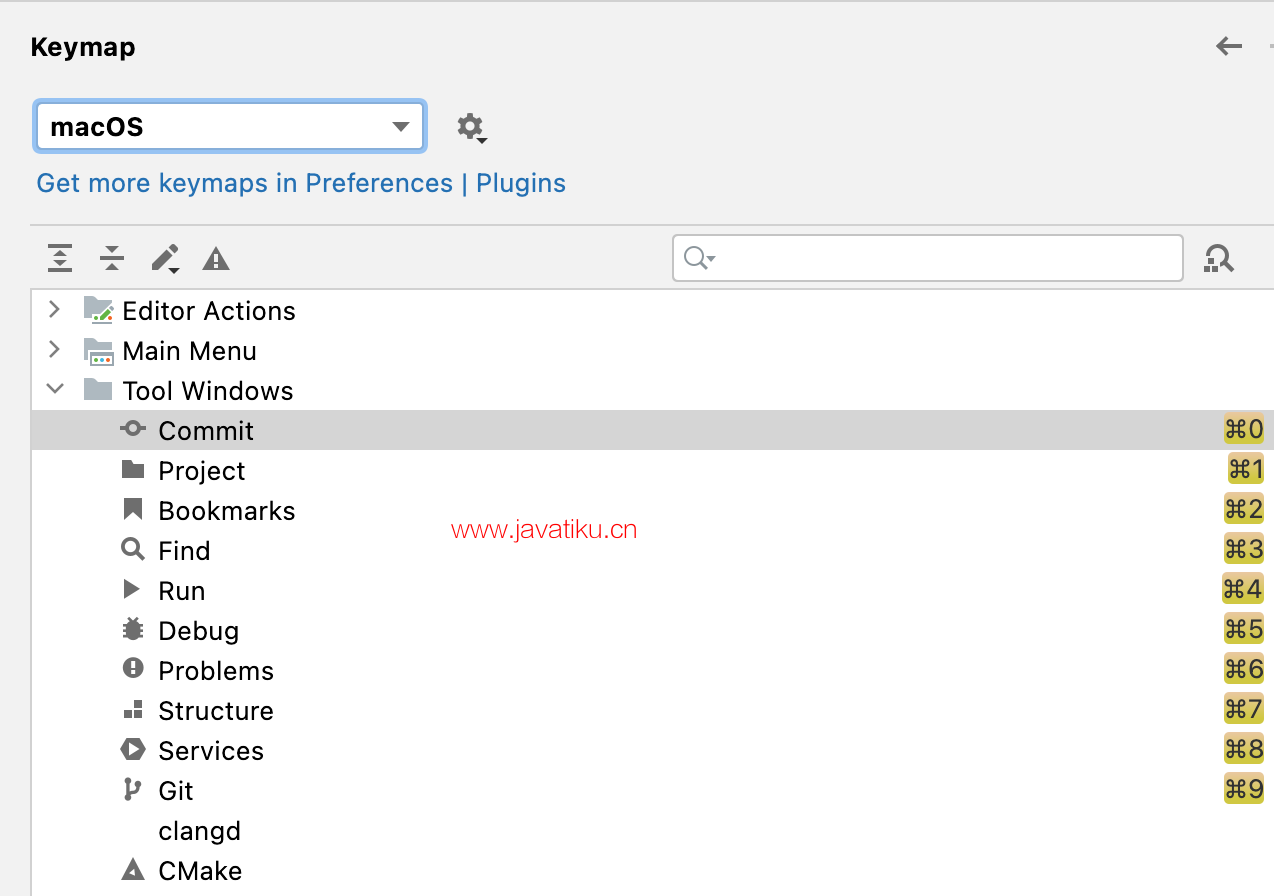Click Find Actions by Shortcut icon
The height and width of the screenshot is (896, 1274).
click(1218, 259)
